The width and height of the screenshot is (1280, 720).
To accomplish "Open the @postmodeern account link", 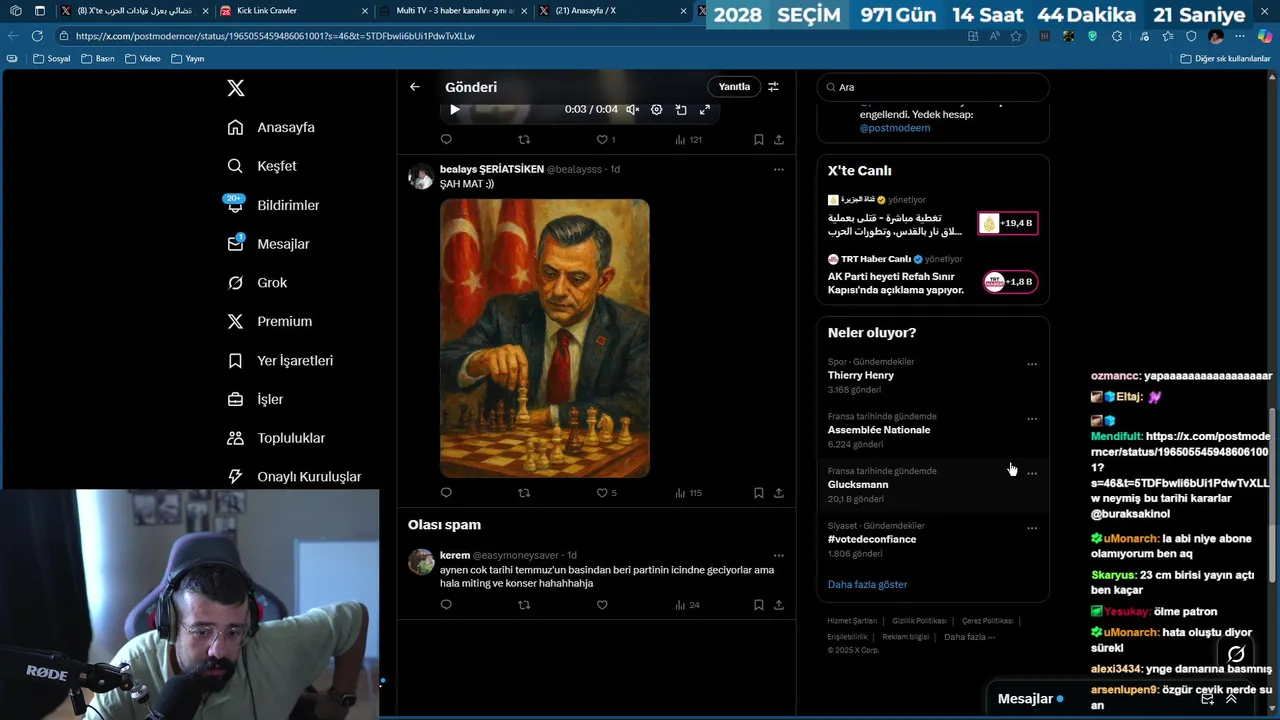I will [x=895, y=128].
